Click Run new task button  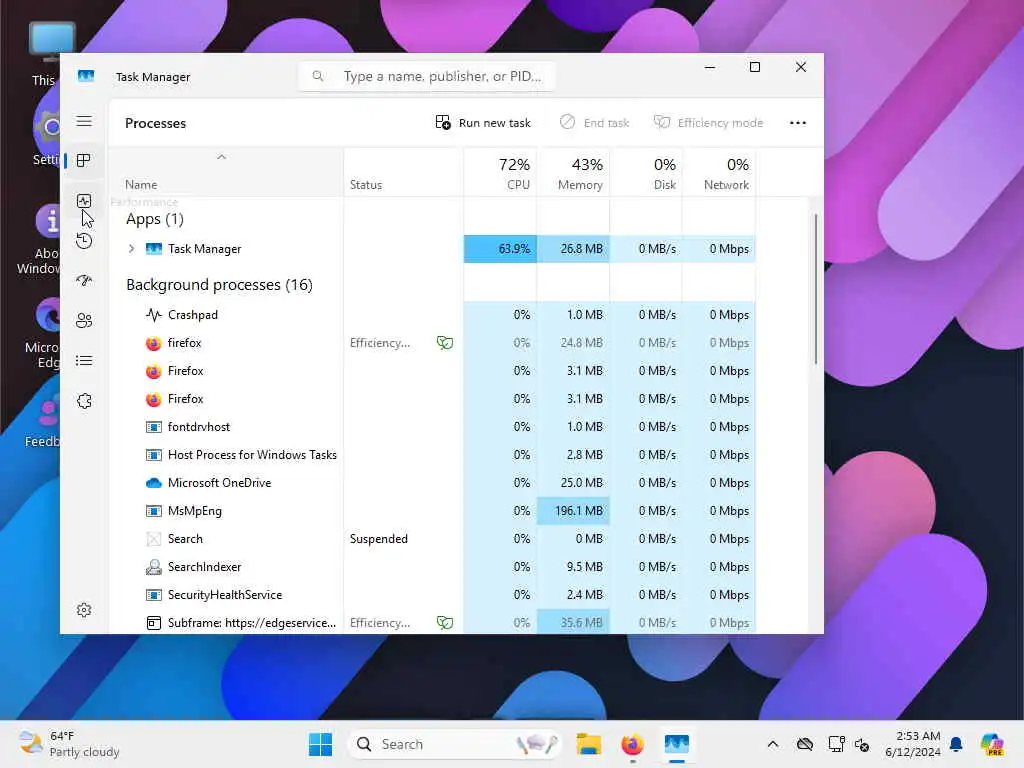[483, 123]
